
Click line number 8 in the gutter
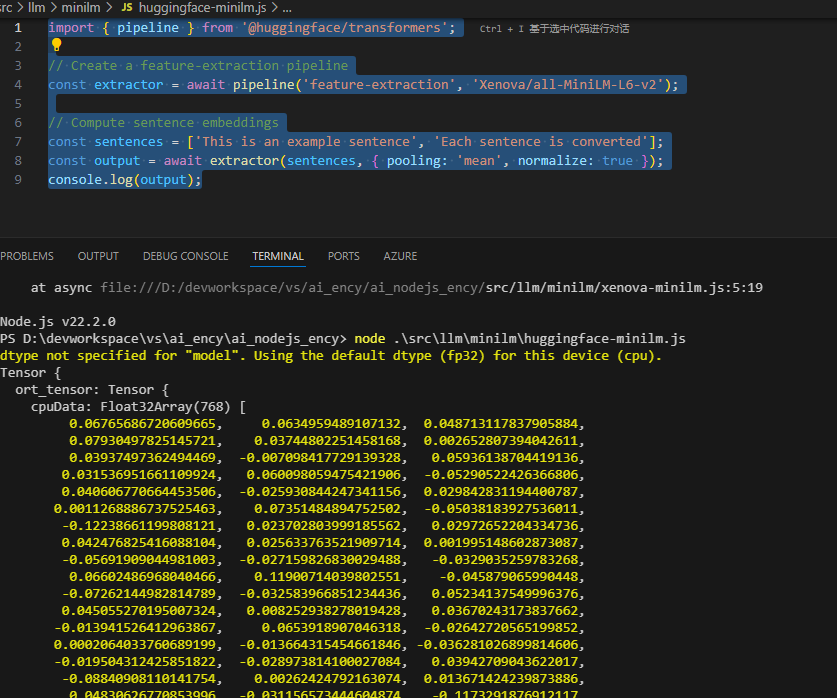17,161
